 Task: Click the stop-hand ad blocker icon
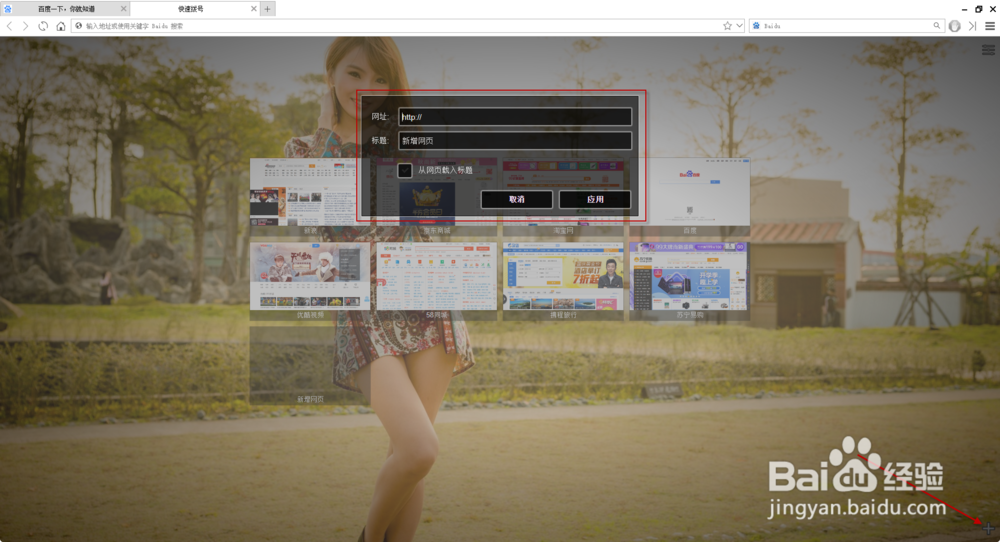(x=955, y=26)
